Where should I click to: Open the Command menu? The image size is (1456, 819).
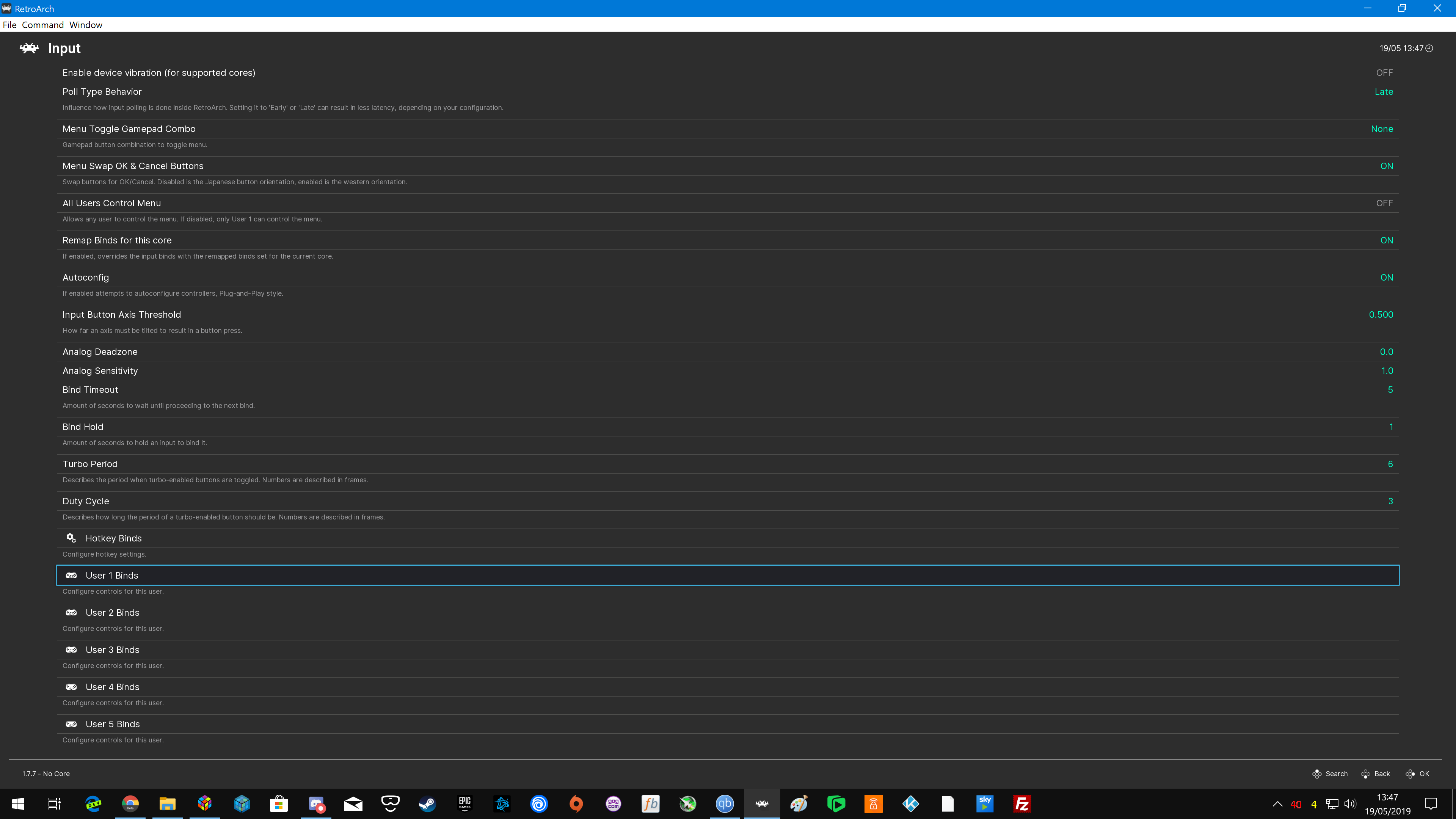[43, 25]
